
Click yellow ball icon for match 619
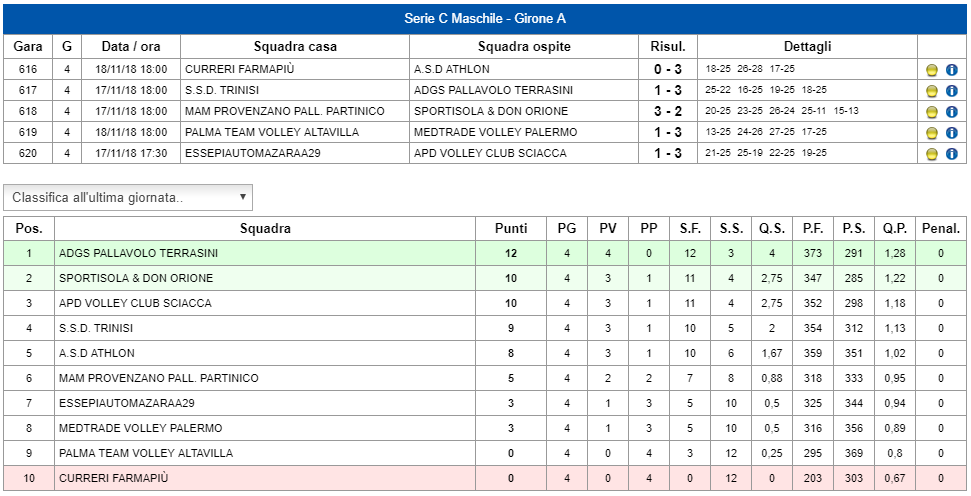pos(931,133)
